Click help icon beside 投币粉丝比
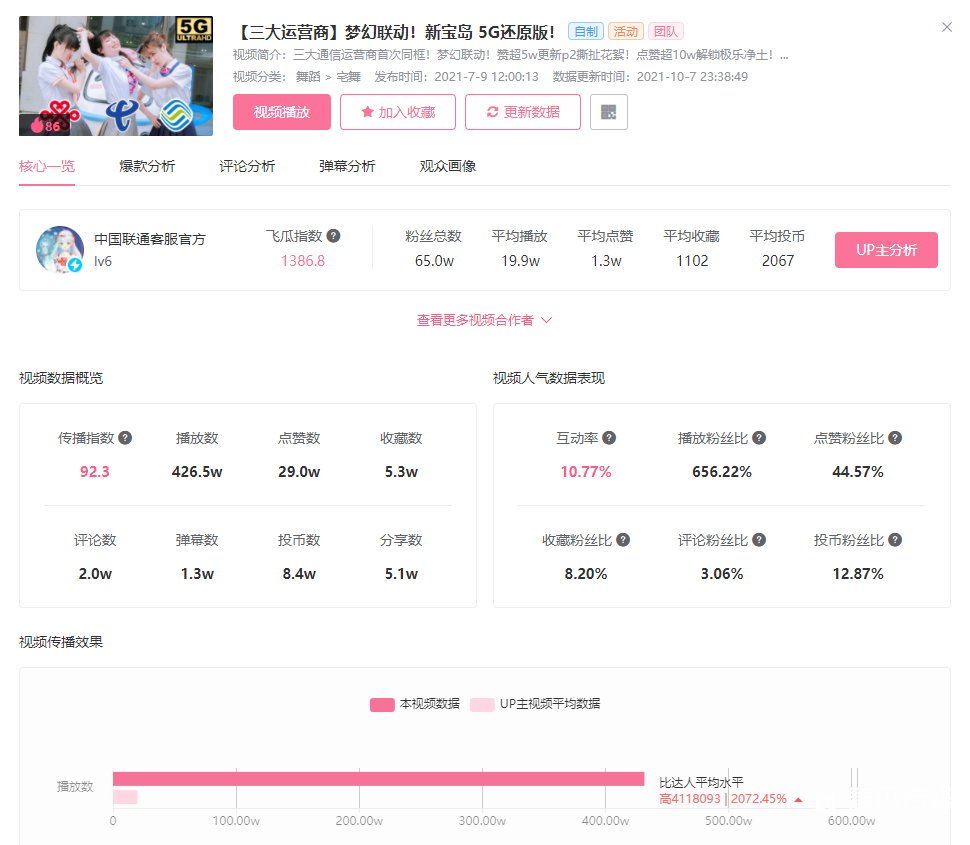This screenshot has height=845, width=970. click(895, 540)
